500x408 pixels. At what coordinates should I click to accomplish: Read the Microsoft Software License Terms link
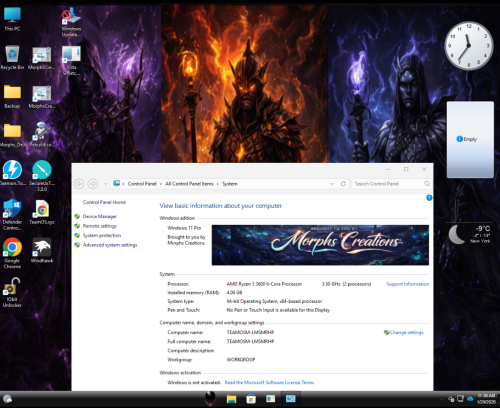(269, 382)
